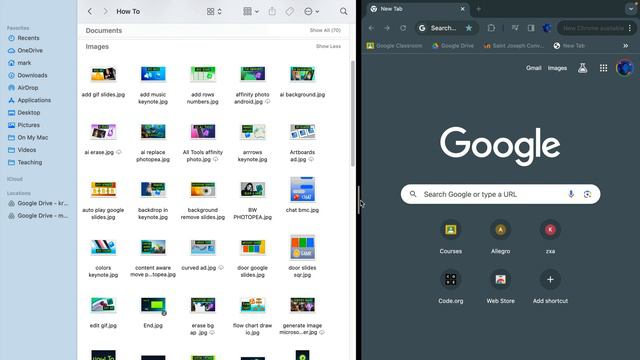Select mark home folder in sidebar
640x360 pixels.
pyautogui.click(x=20, y=63)
